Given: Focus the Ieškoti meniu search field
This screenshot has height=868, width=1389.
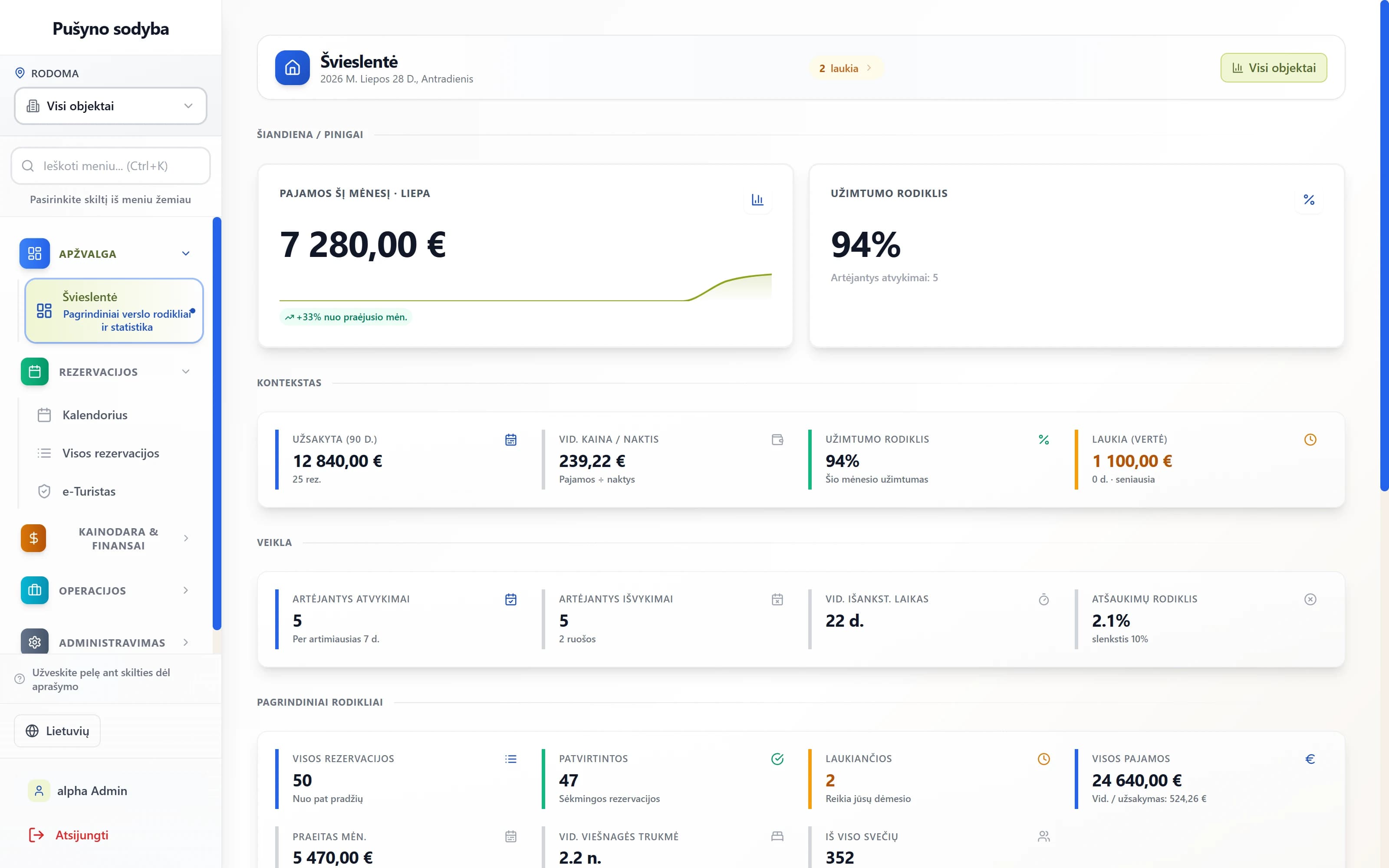Looking at the screenshot, I should click(110, 166).
